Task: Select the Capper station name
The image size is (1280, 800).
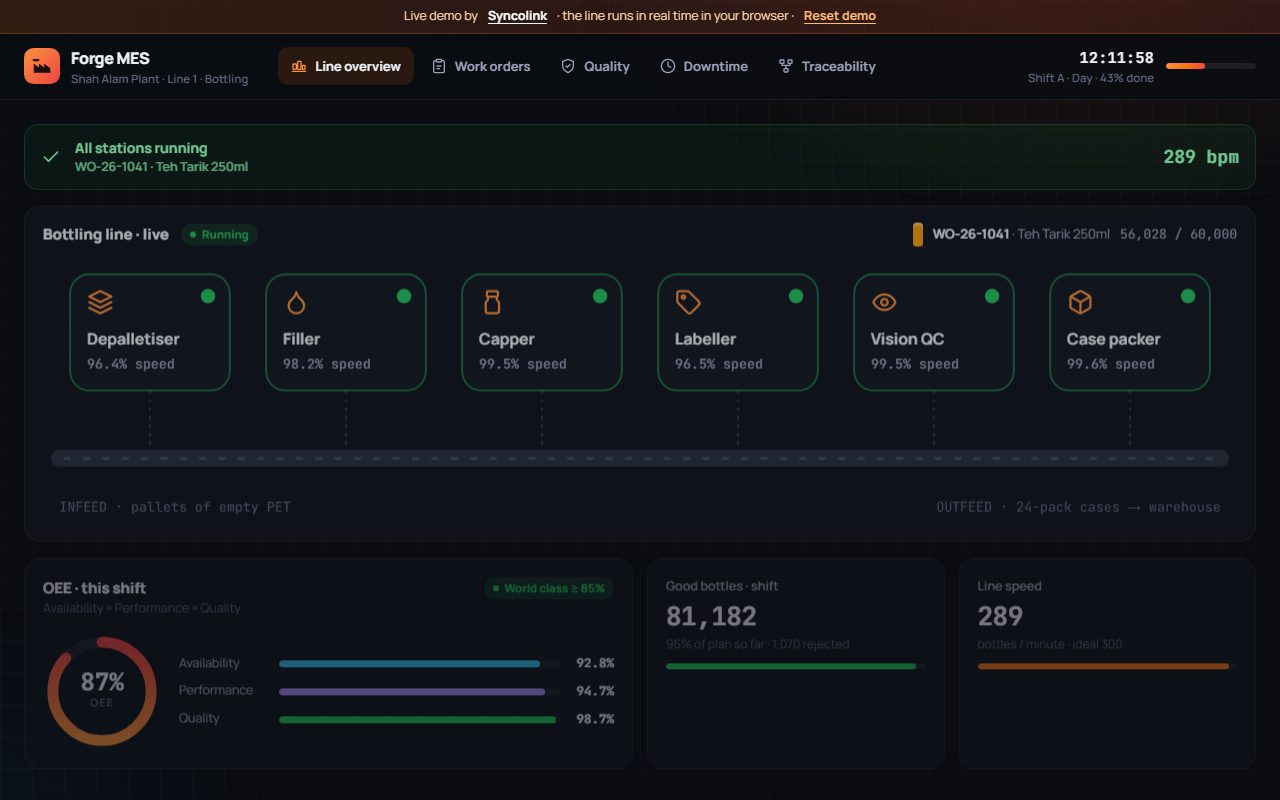Action: 507,339
